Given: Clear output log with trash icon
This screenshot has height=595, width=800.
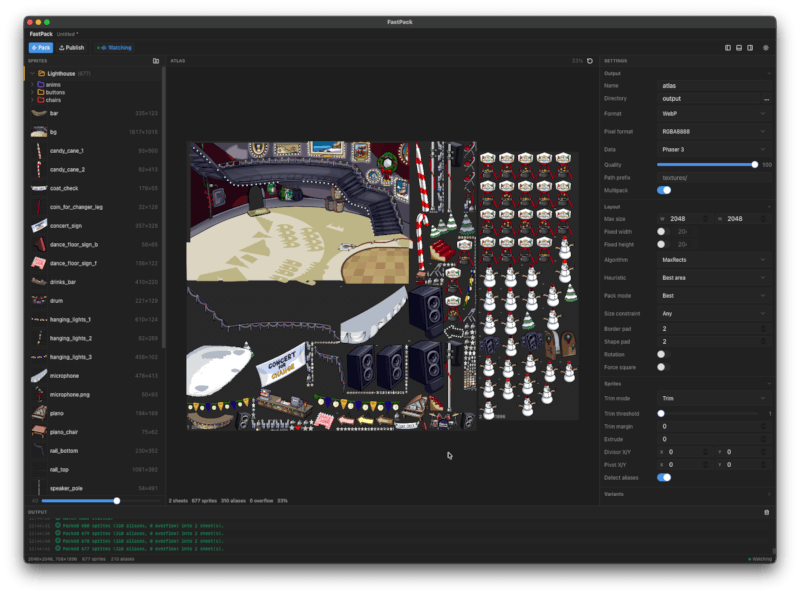Looking at the screenshot, I should [766, 512].
